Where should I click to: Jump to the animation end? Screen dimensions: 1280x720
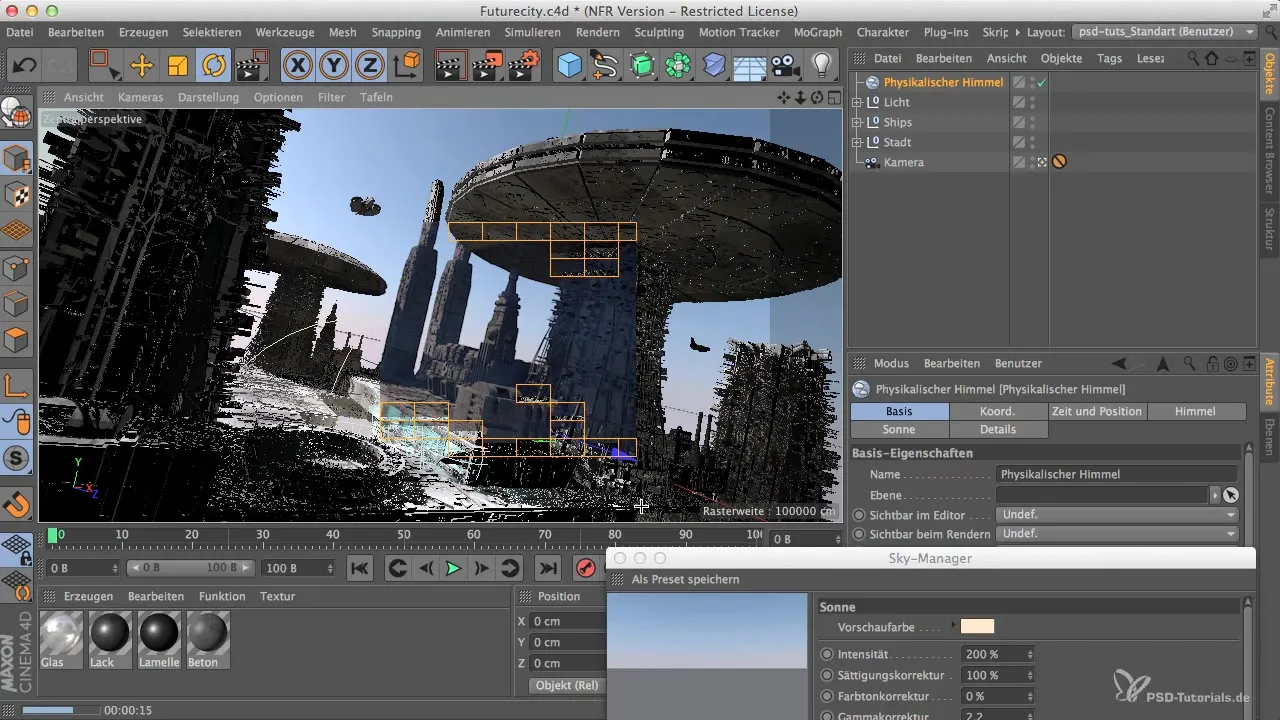(548, 568)
